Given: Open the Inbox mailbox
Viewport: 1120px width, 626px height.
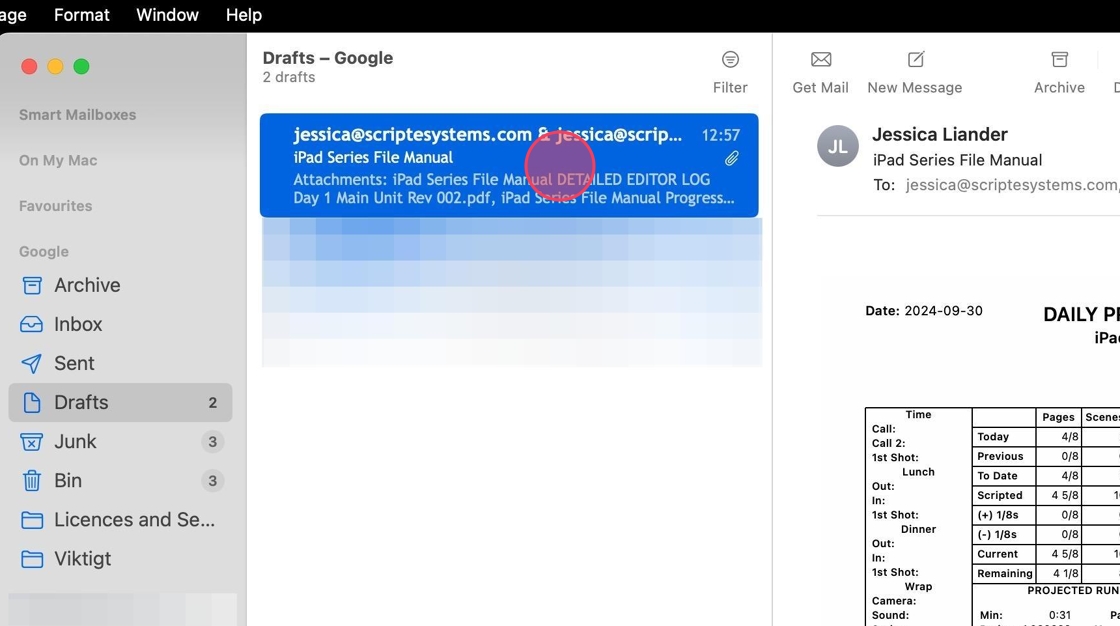Looking at the screenshot, I should [120, 324].
